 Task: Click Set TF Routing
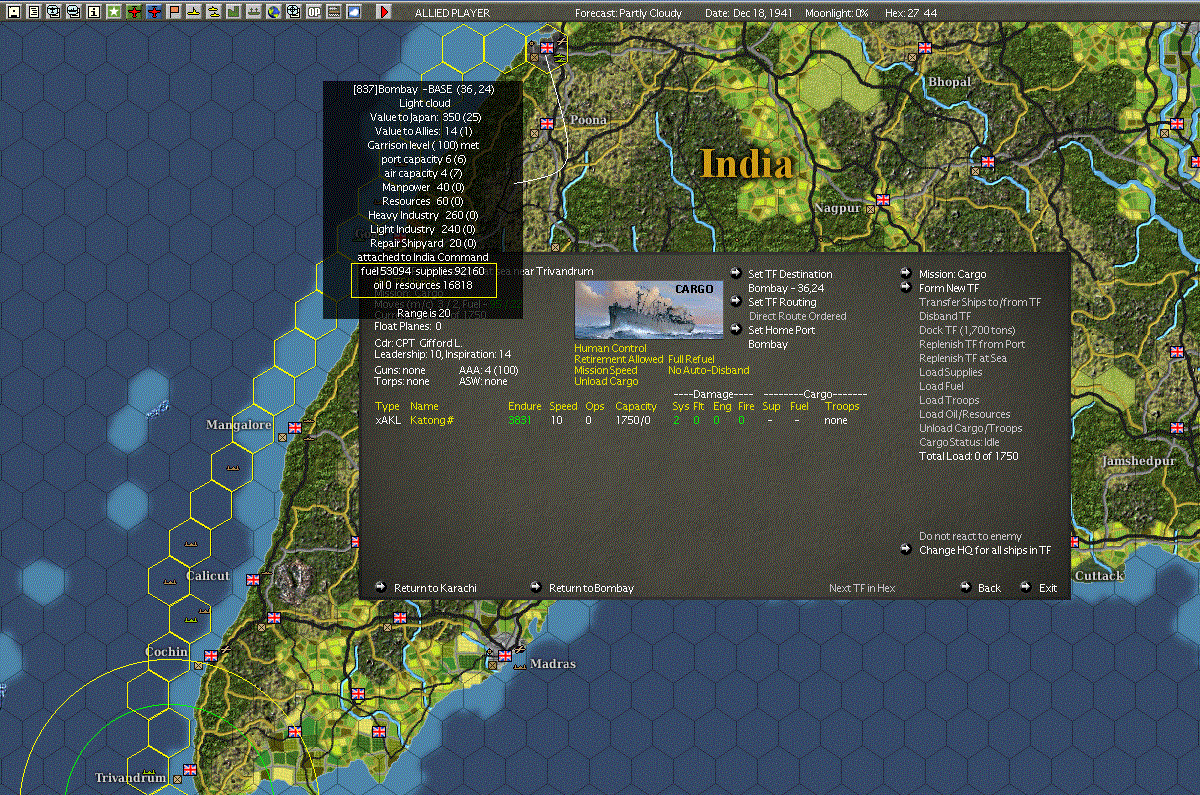[782, 302]
